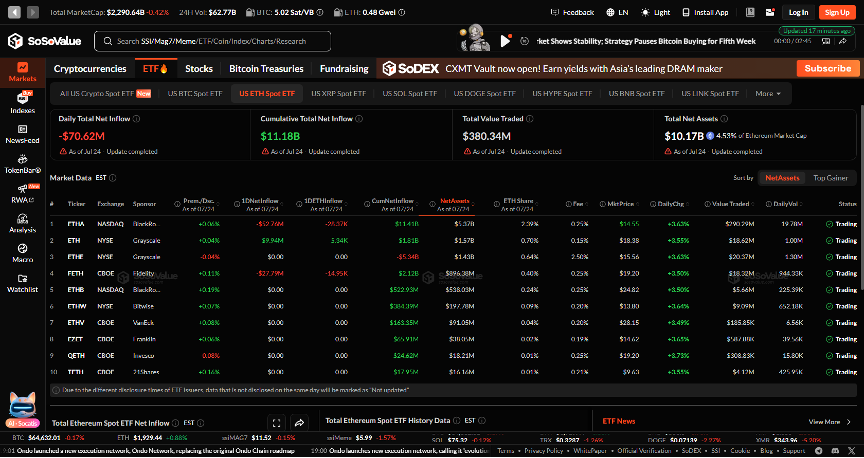Image resolution: width=864 pixels, height=458 pixels.
Task: Show info for Daily Total Net Inflow
Action: tap(137, 118)
